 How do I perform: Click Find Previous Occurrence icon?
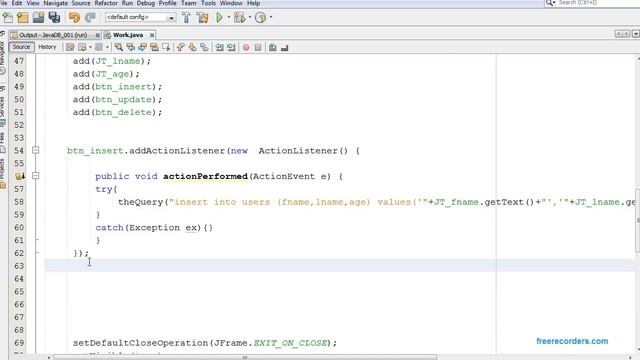tap(131, 47)
